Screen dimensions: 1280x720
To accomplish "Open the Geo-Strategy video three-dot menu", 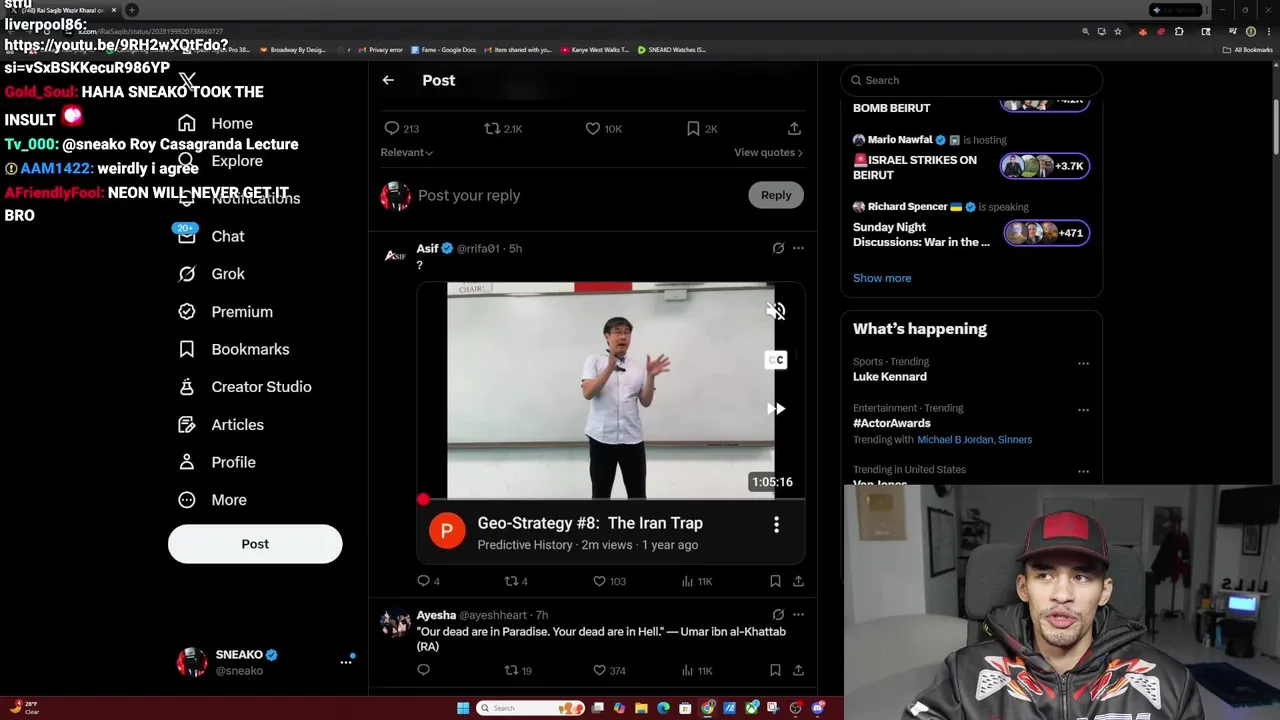I will pyautogui.click(x=776, y=524).
